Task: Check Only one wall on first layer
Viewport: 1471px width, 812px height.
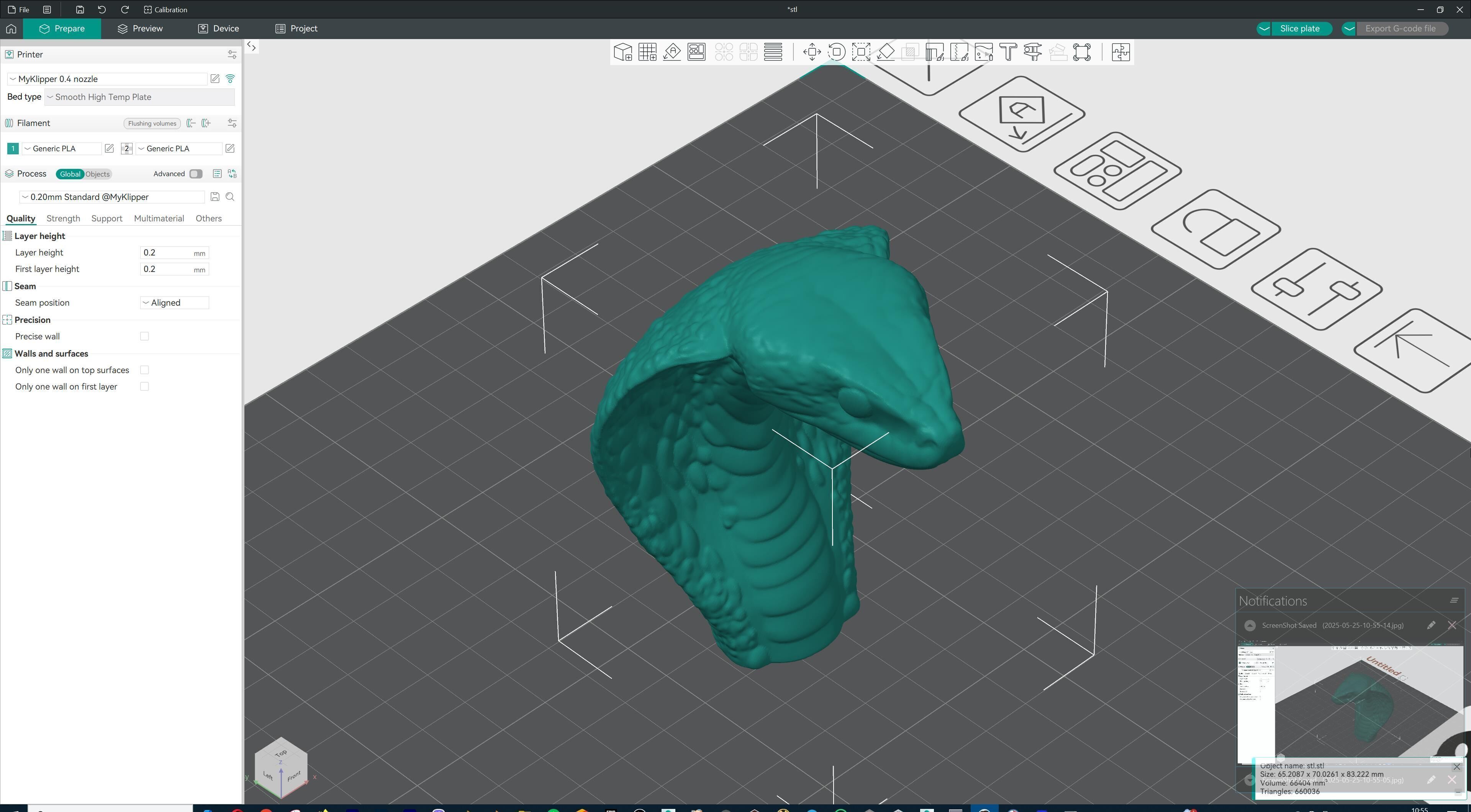Action: pyautogui.click(x=144, y=386)
